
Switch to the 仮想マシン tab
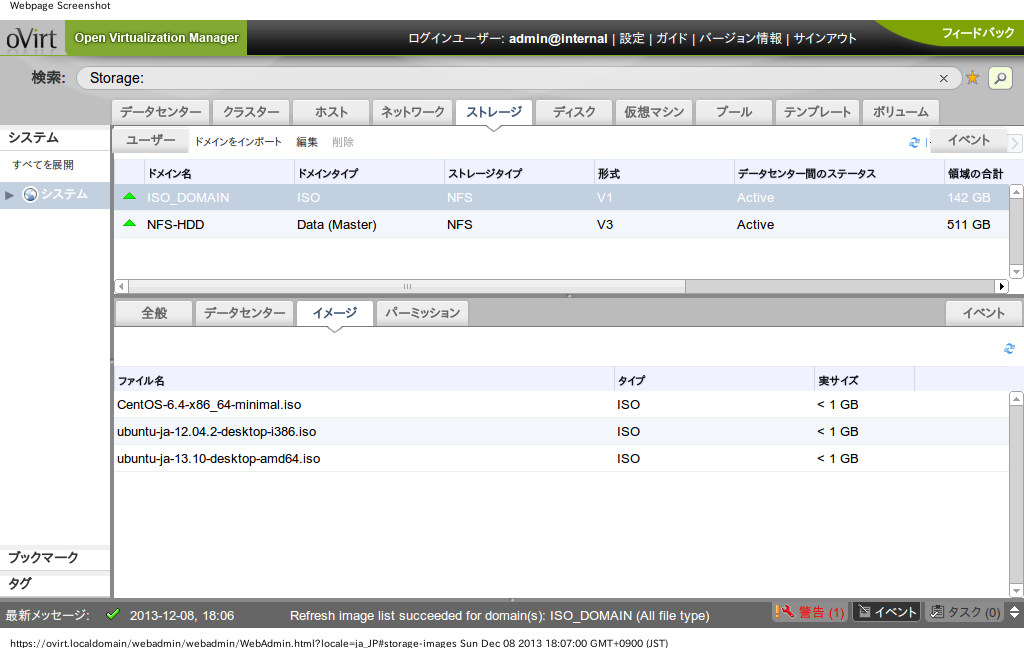654,112
